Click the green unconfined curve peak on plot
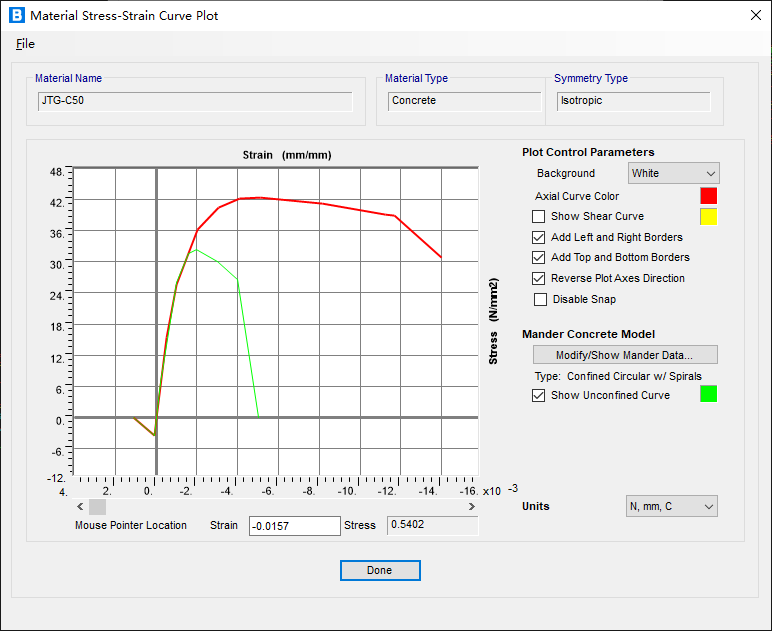The height and width of the screenshot is (631, 772). pyautogui.click(x=196, y=250)
